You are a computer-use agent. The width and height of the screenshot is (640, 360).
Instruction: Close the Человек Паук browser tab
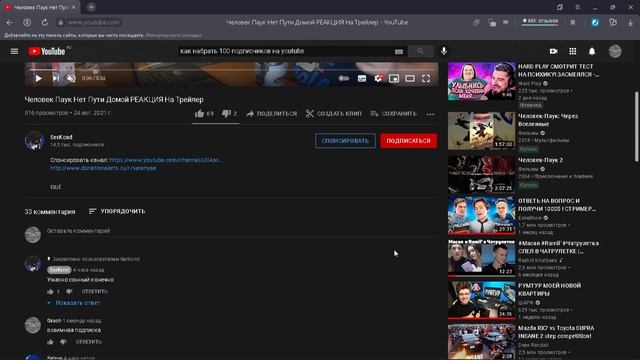(73, 7)
